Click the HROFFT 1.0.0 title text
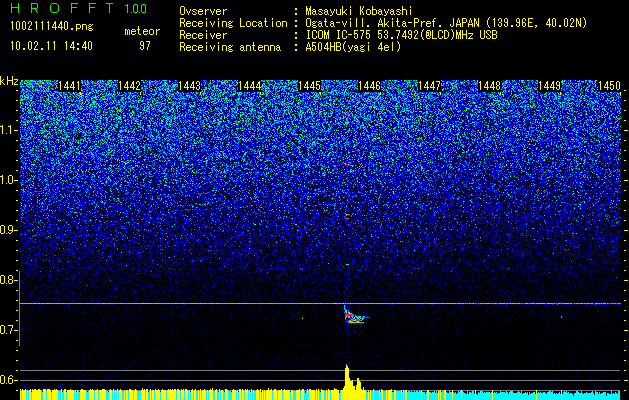This screenshot has height=400, width=629. click(78, 8)
